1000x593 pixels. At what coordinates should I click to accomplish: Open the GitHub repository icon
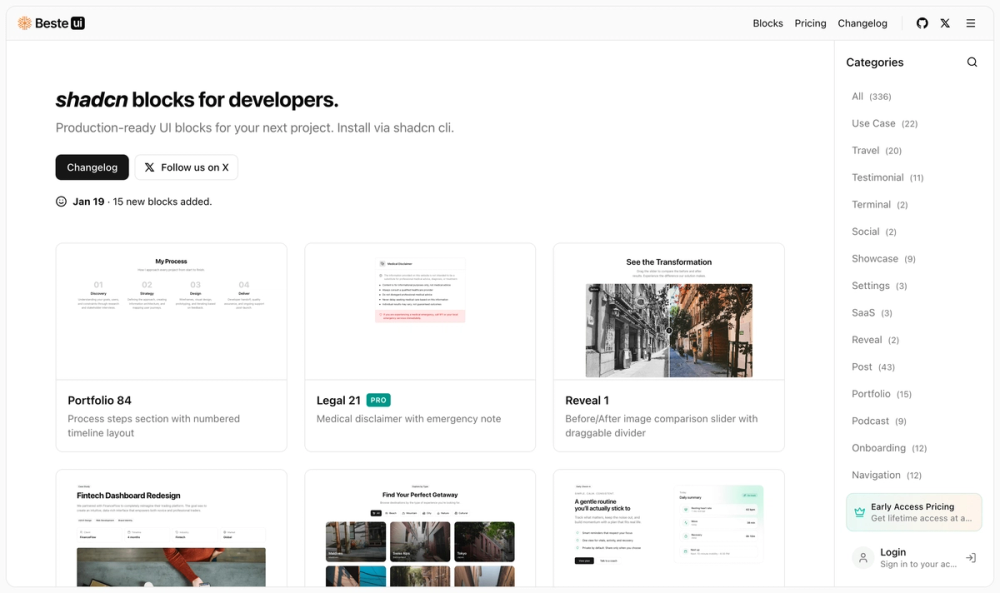coord(921,22)
